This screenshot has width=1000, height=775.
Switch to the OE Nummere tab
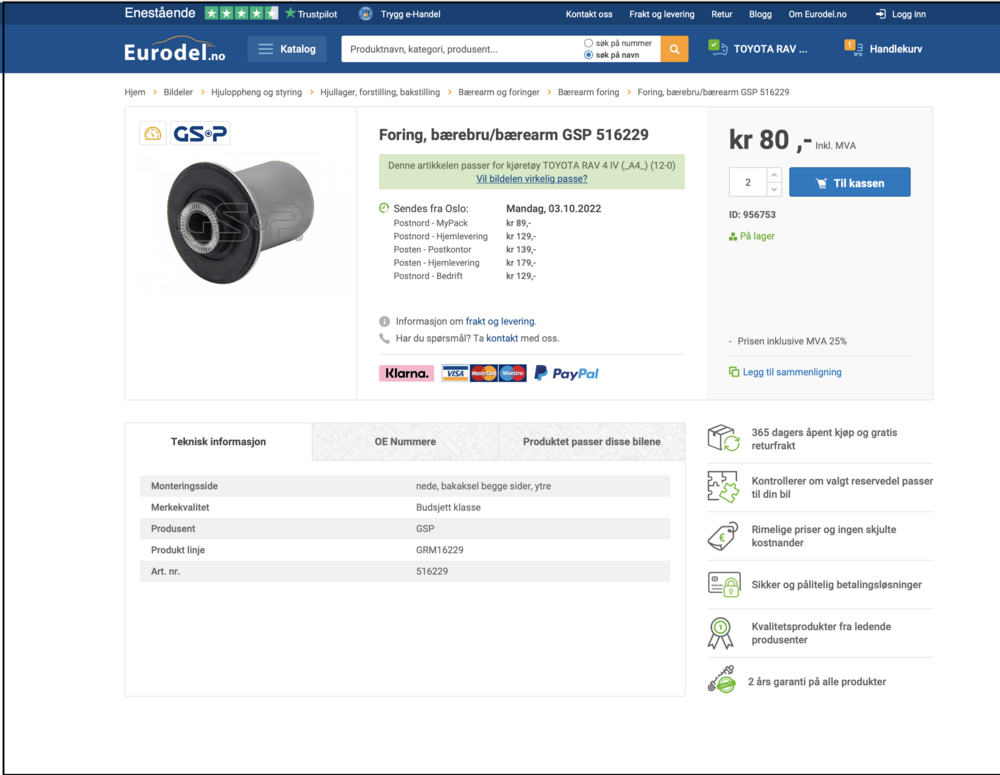pyautogui.click(x=405, y=441)
